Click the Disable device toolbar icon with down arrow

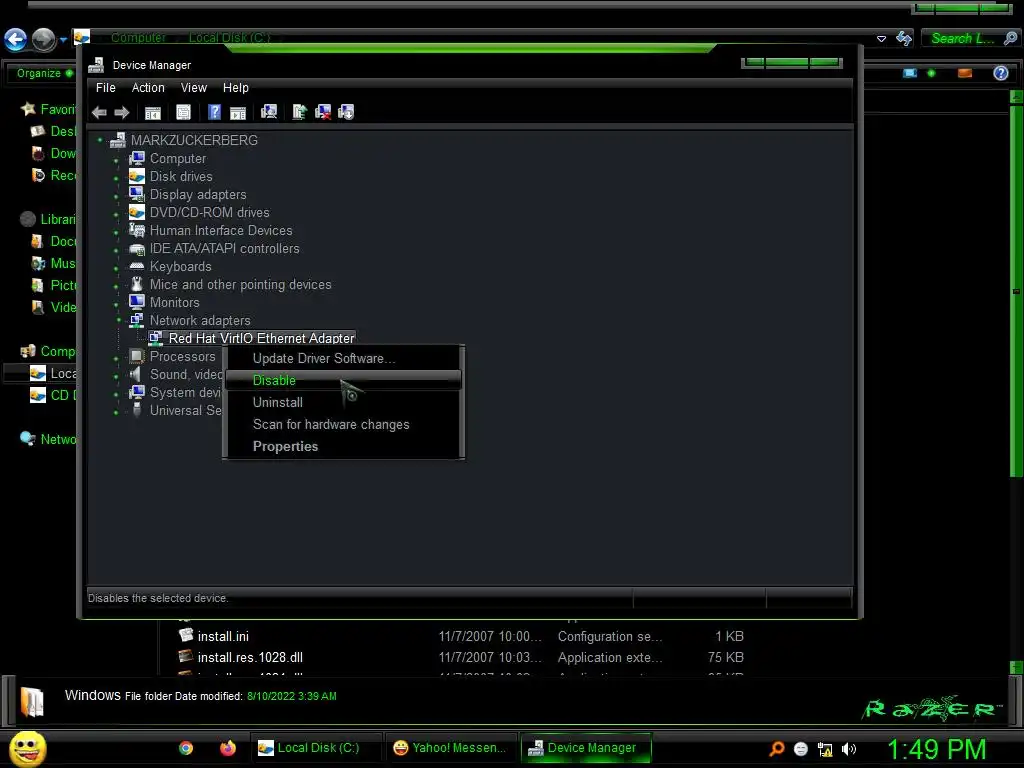pos(346,112)
